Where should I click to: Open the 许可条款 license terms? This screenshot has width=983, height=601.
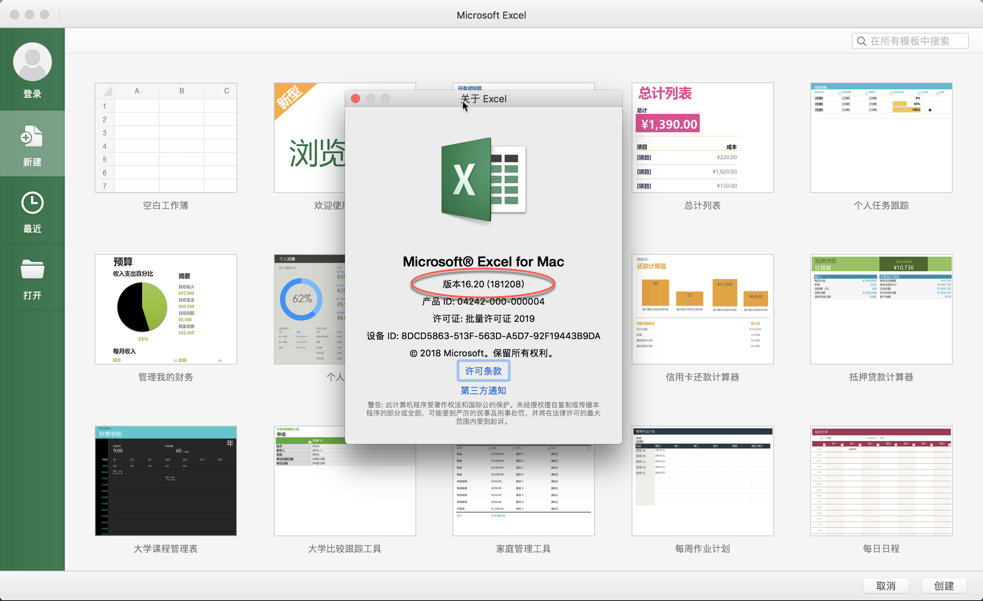[483, 369]
